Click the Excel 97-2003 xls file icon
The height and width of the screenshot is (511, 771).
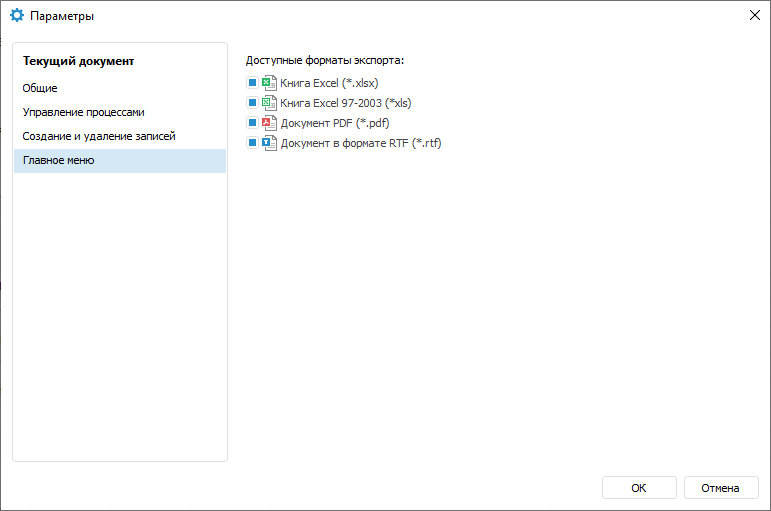click(x=268, y=103)
